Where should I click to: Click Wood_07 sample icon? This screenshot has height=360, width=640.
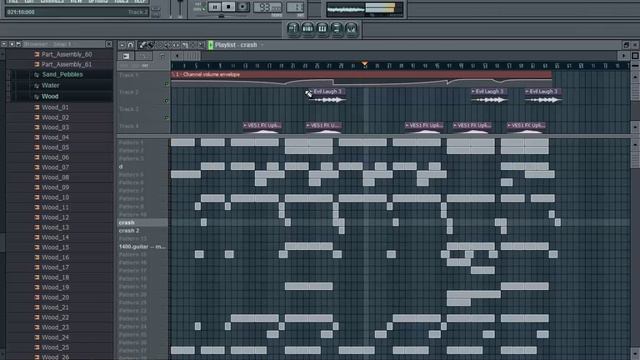tap(37, 167)
